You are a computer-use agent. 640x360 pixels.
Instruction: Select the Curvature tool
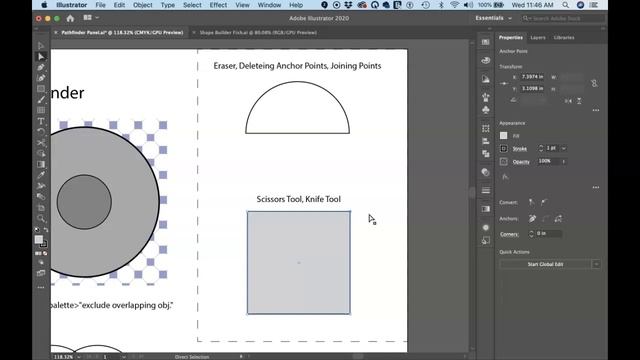(41, 78)
